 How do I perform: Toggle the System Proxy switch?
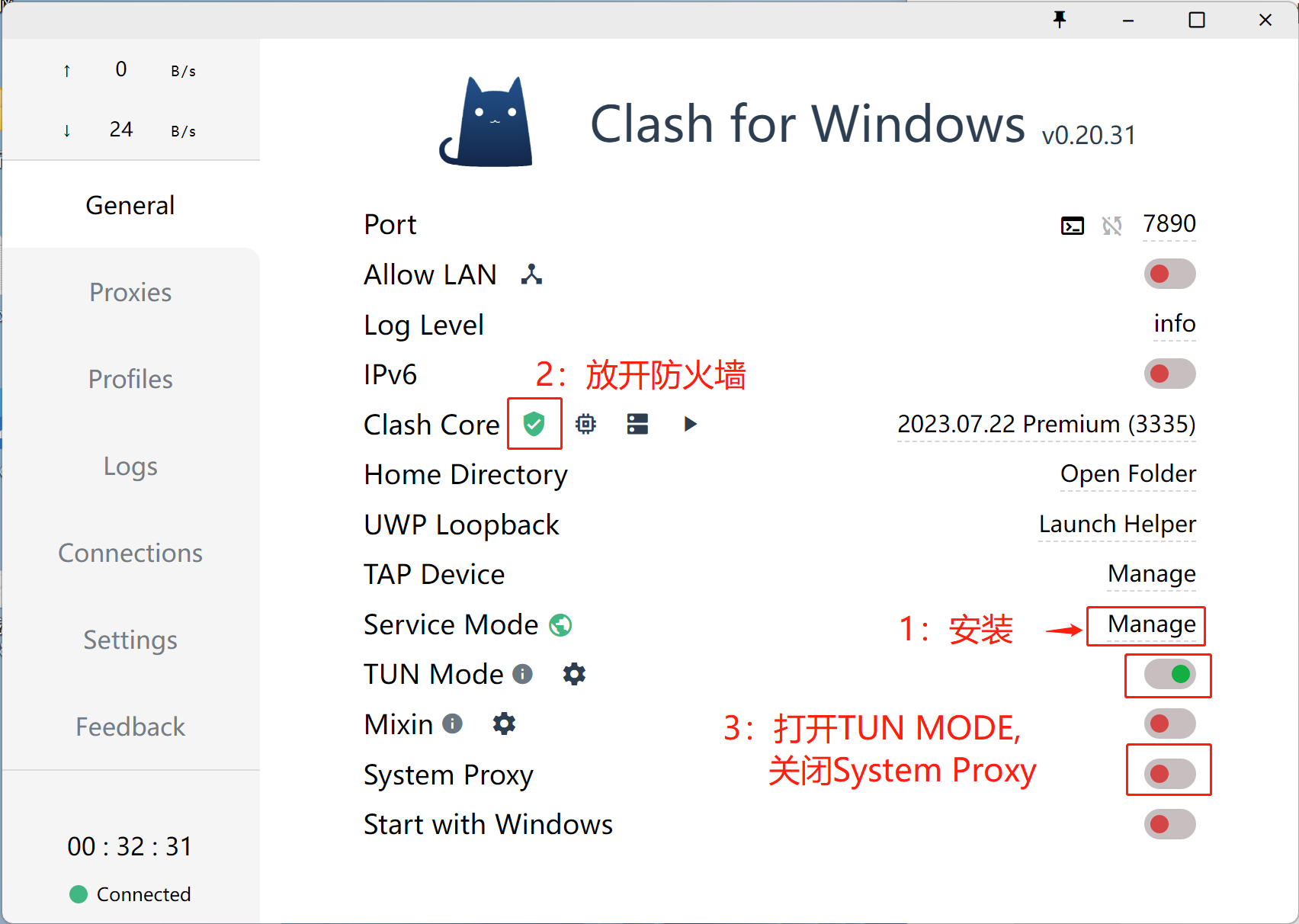coord(1169,774)
